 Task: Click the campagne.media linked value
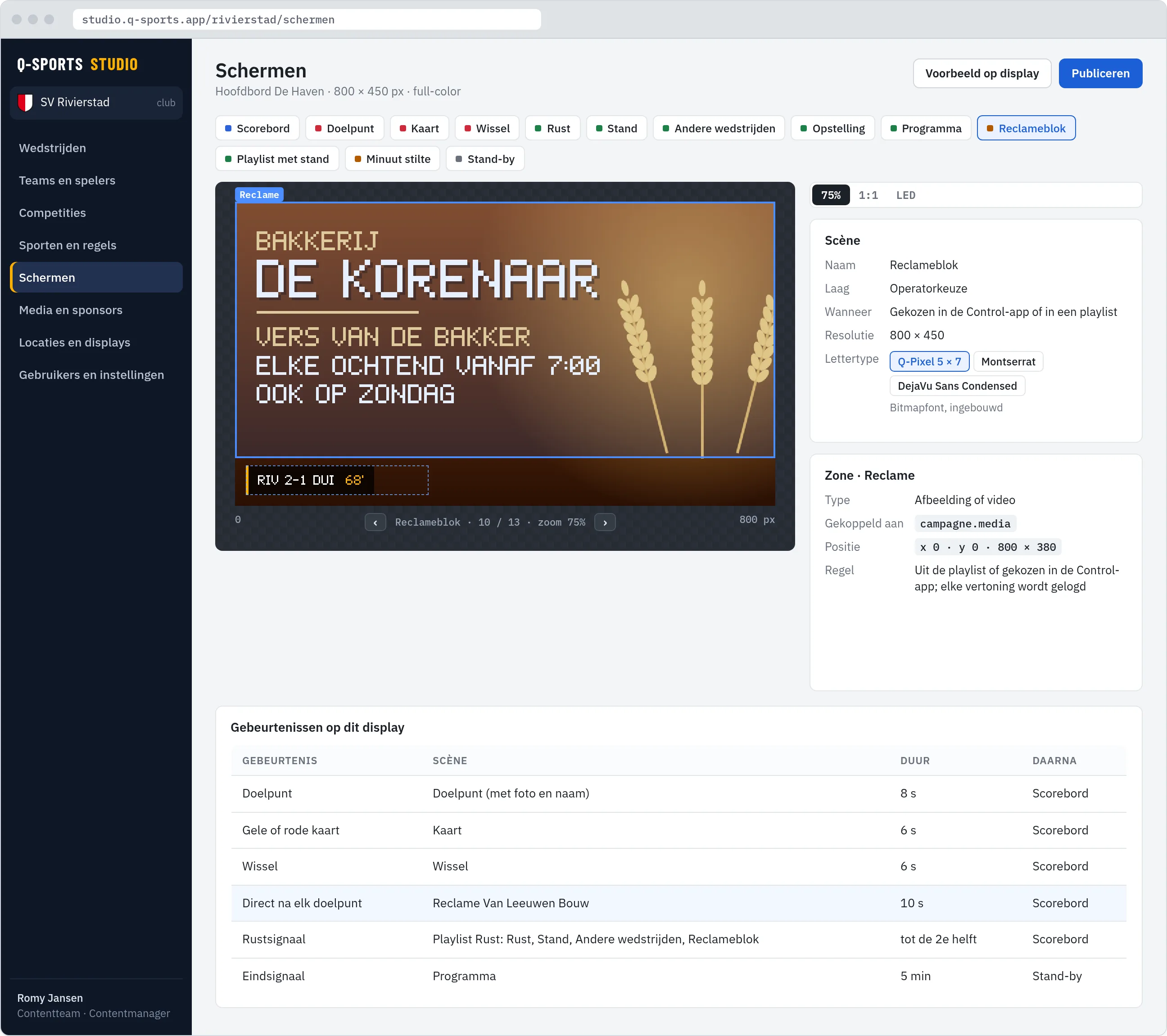[x=964, y=524]
